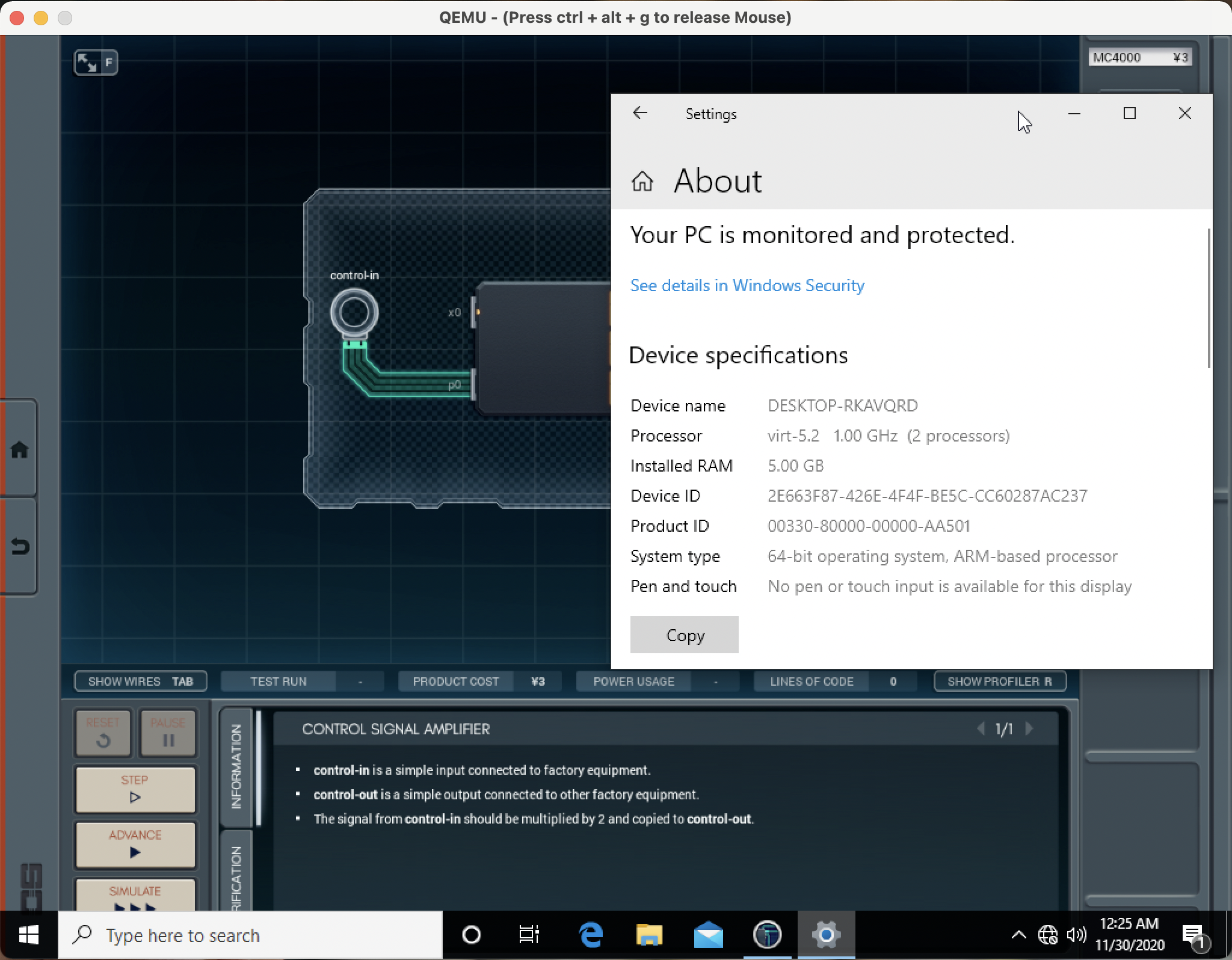
Task: Show hidden system tray icons chevron
Action: point(1018,935)
